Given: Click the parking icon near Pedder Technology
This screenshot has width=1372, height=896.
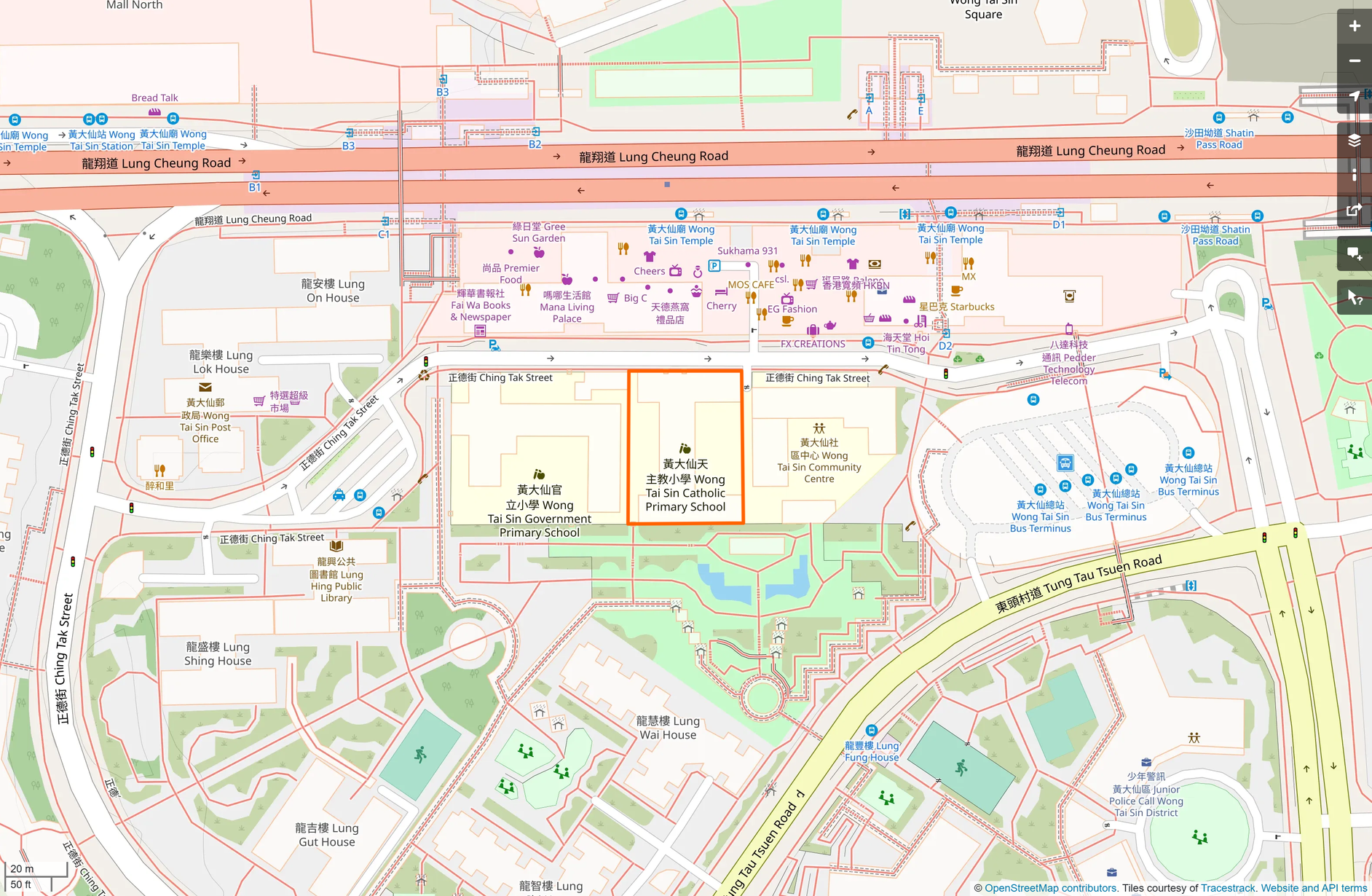Looking at the screenshot, I should [1163, 373].
